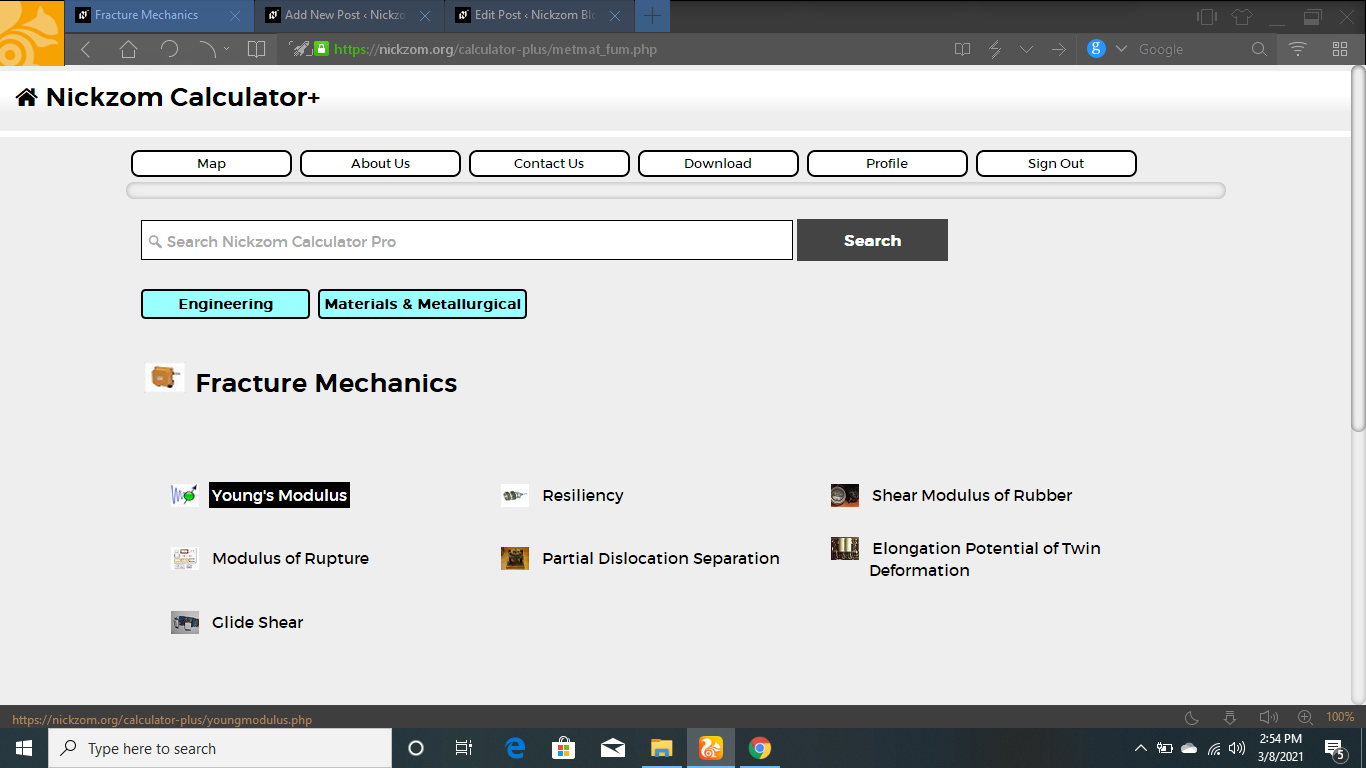The width and height of the screenshot is (1366, 768).
Task: Show hidden system tray icons arrow
Action: (1140, 748)
